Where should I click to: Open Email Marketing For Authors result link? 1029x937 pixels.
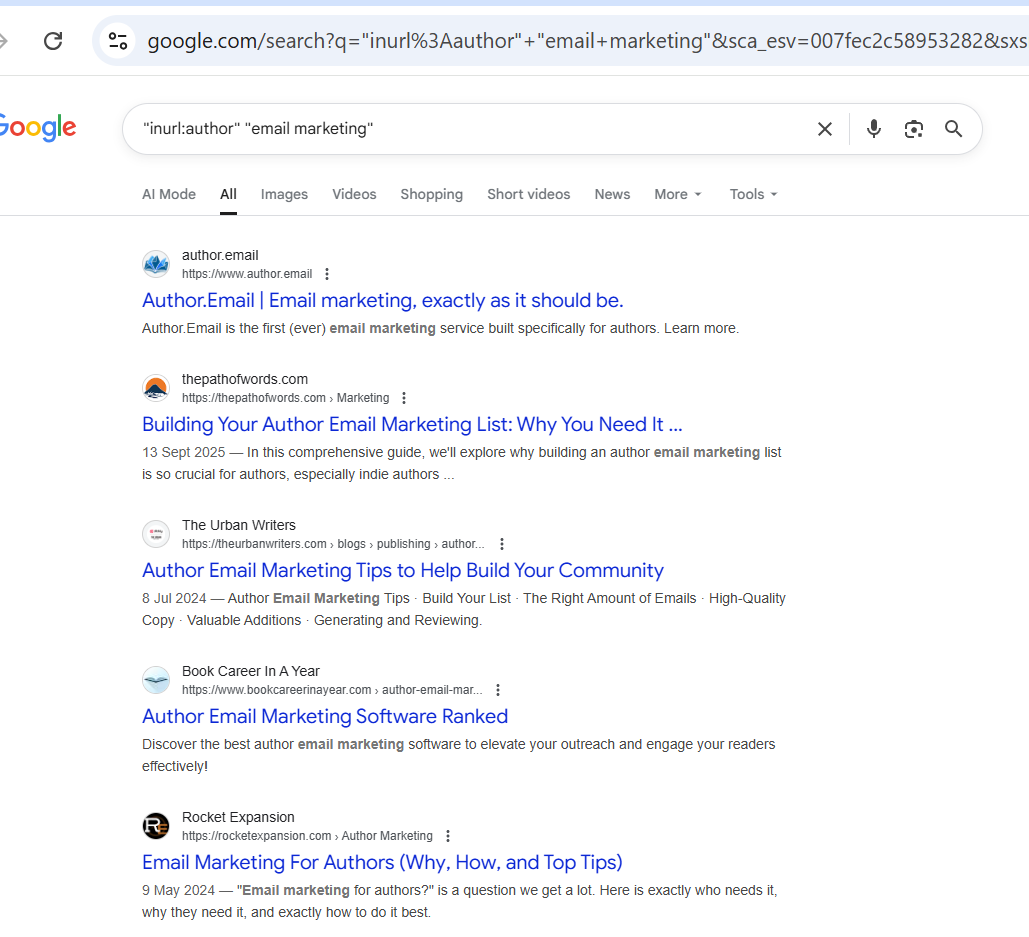(x=382, y=862)
